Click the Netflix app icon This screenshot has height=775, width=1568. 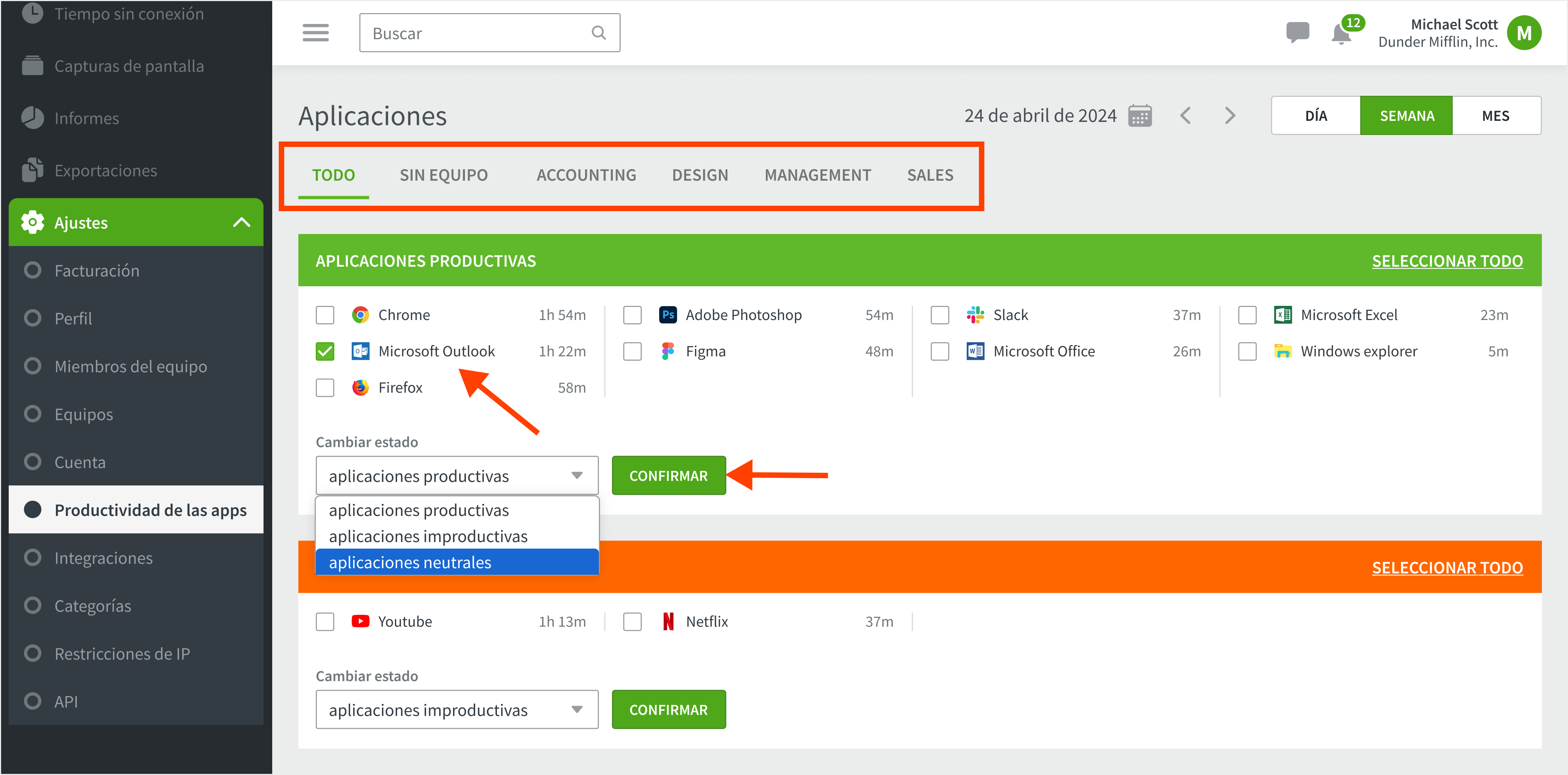(x=668, y=621)
